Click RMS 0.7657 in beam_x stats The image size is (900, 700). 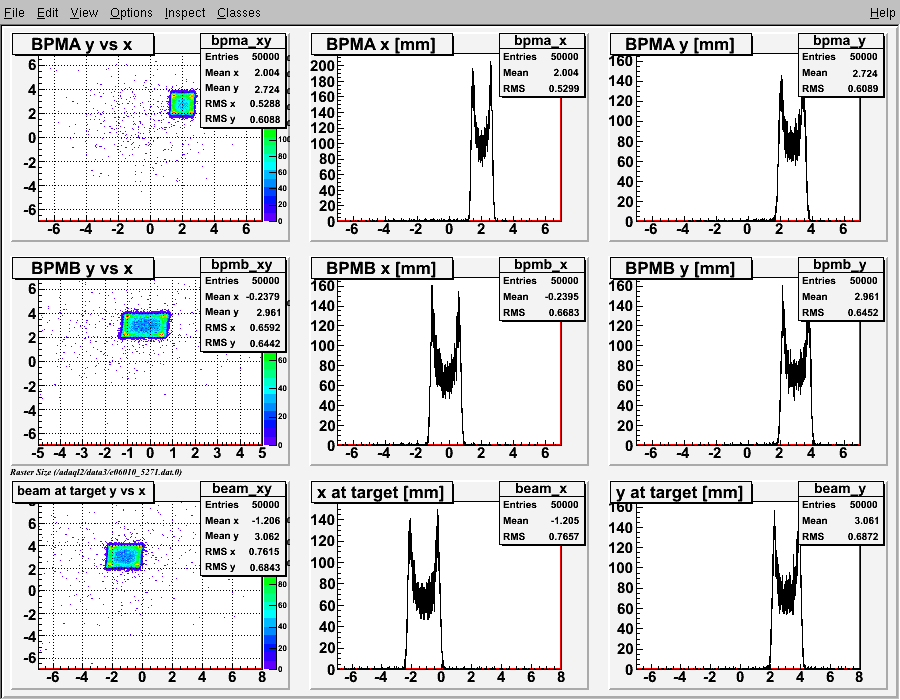pyautogui.click(x=541, y=537)
